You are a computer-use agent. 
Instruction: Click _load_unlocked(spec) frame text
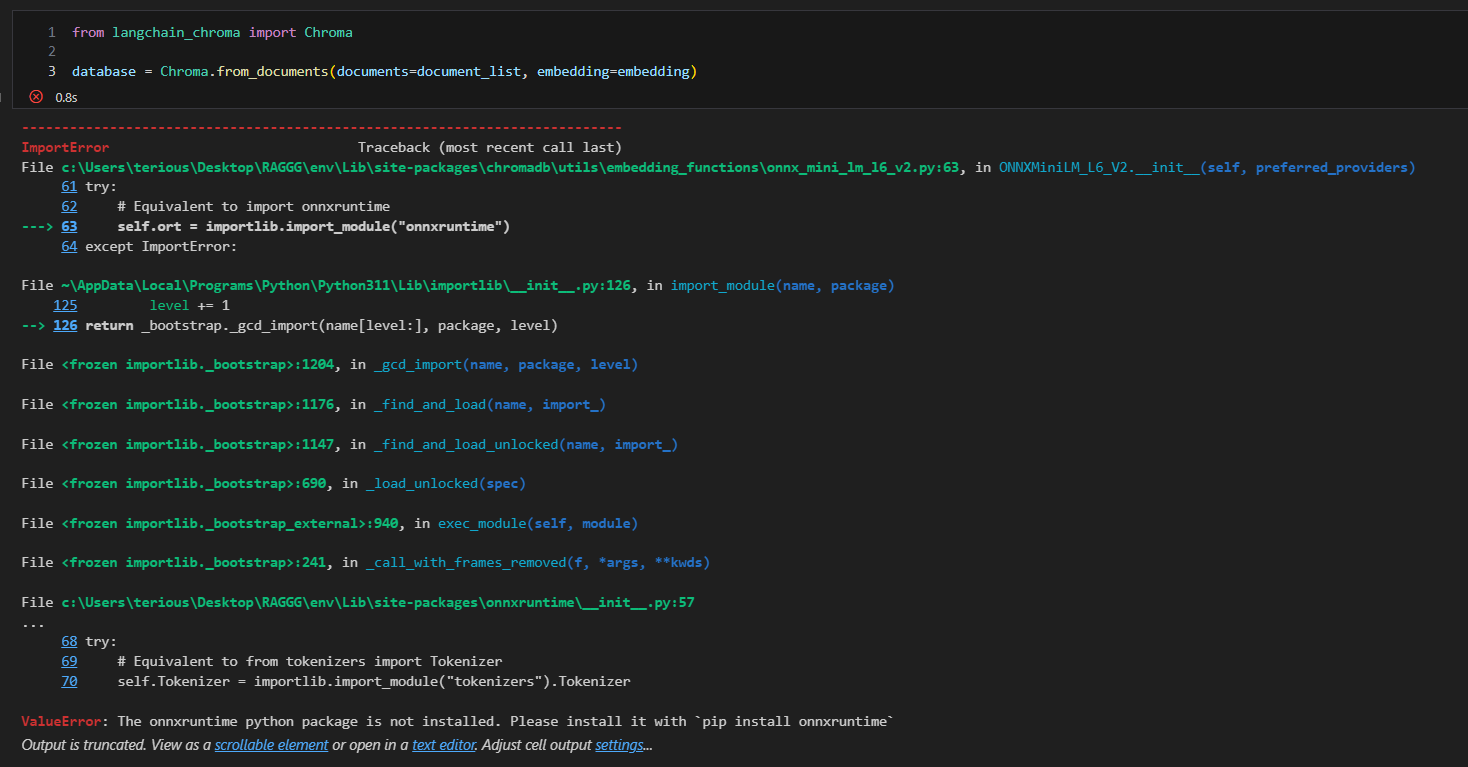point(446,483)
